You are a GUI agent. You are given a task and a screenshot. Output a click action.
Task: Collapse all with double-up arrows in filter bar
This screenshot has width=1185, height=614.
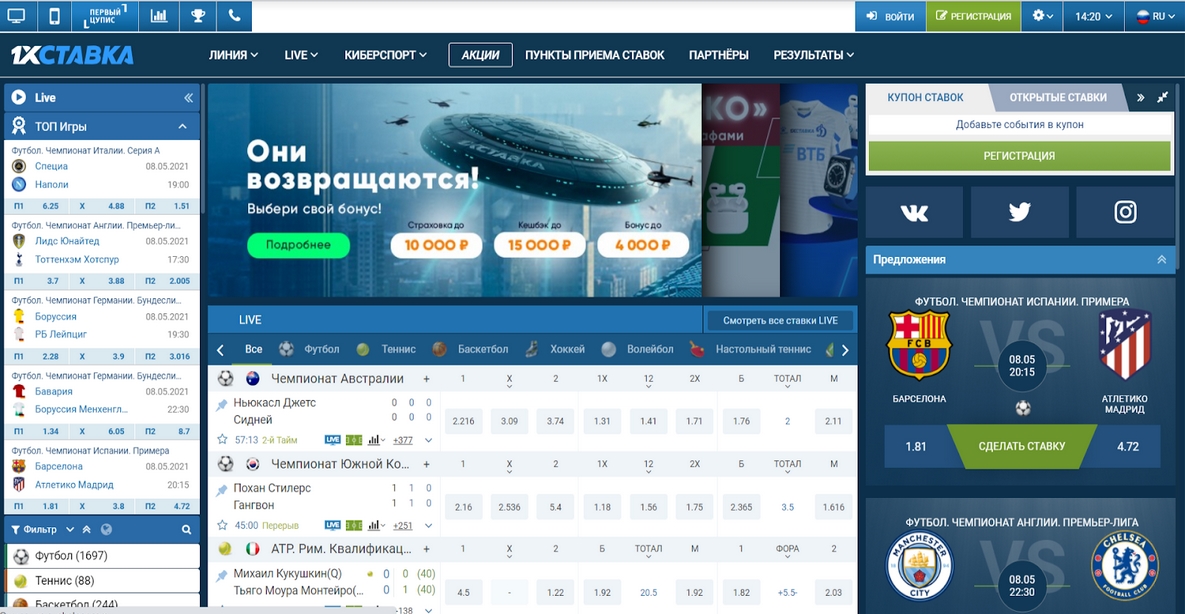tap(87, 530)
